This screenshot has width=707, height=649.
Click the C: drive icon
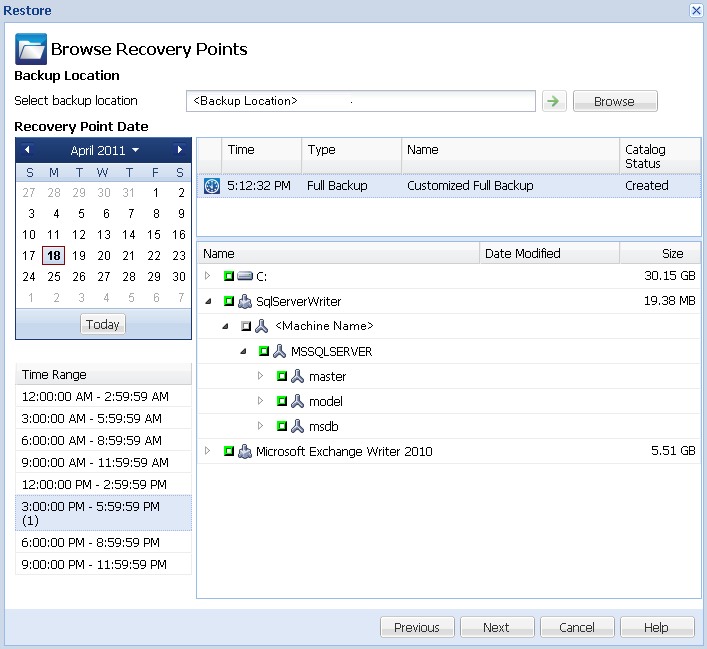point(246,276)
